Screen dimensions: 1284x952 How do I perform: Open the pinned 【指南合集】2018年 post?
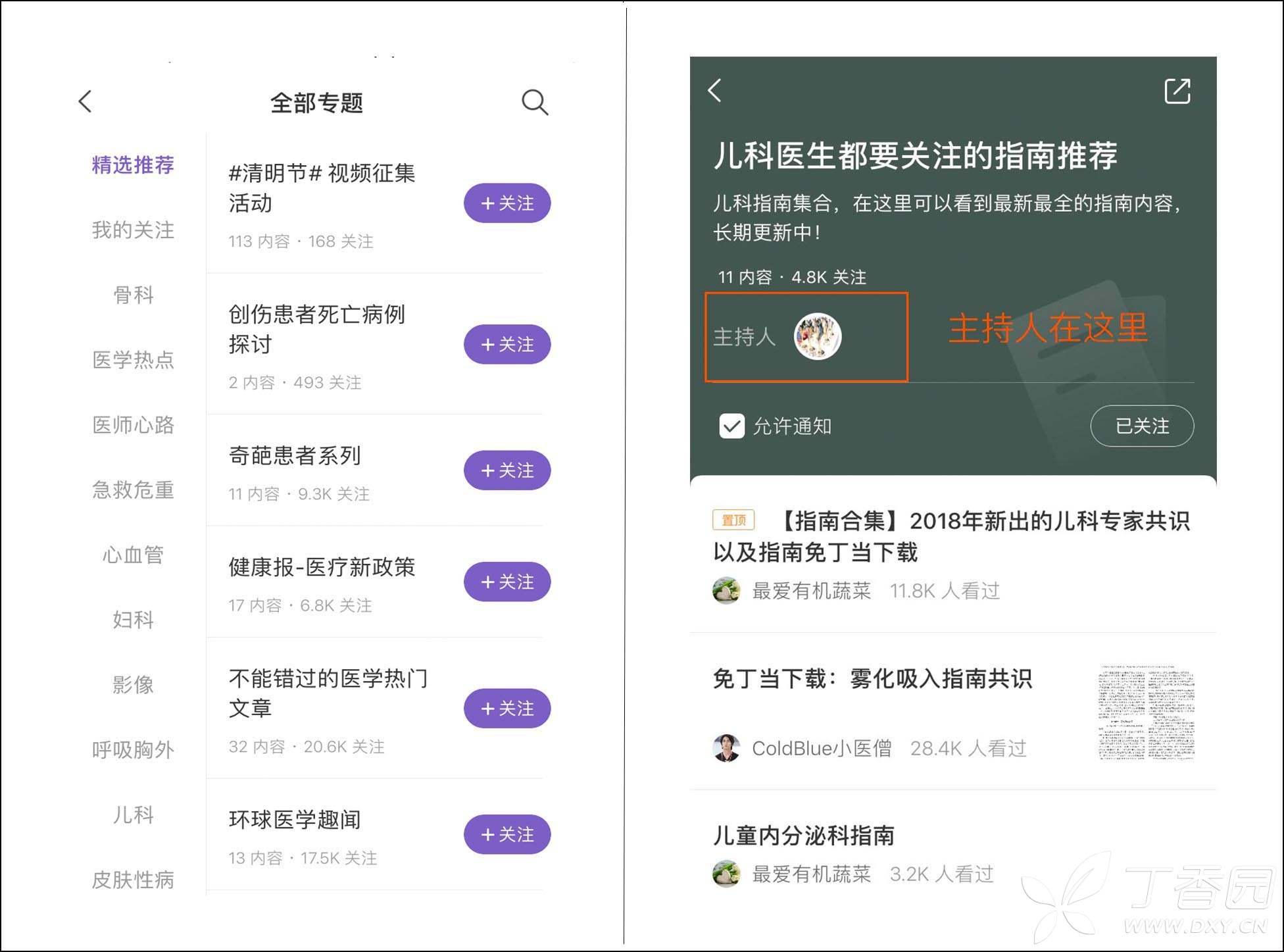pos(951,536)
